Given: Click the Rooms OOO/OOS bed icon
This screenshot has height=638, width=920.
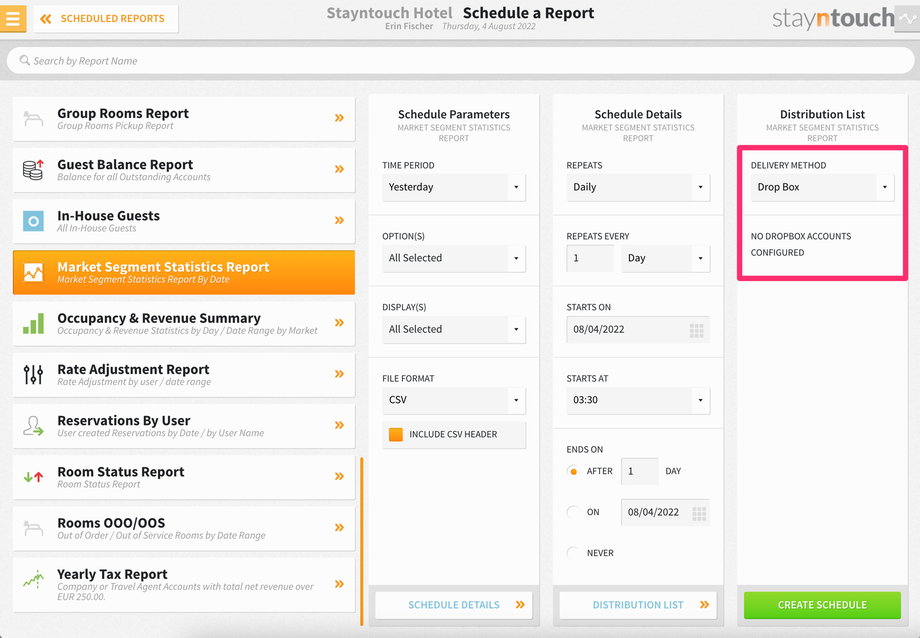Looking at the screenshot, I should [x=33, y=528].
